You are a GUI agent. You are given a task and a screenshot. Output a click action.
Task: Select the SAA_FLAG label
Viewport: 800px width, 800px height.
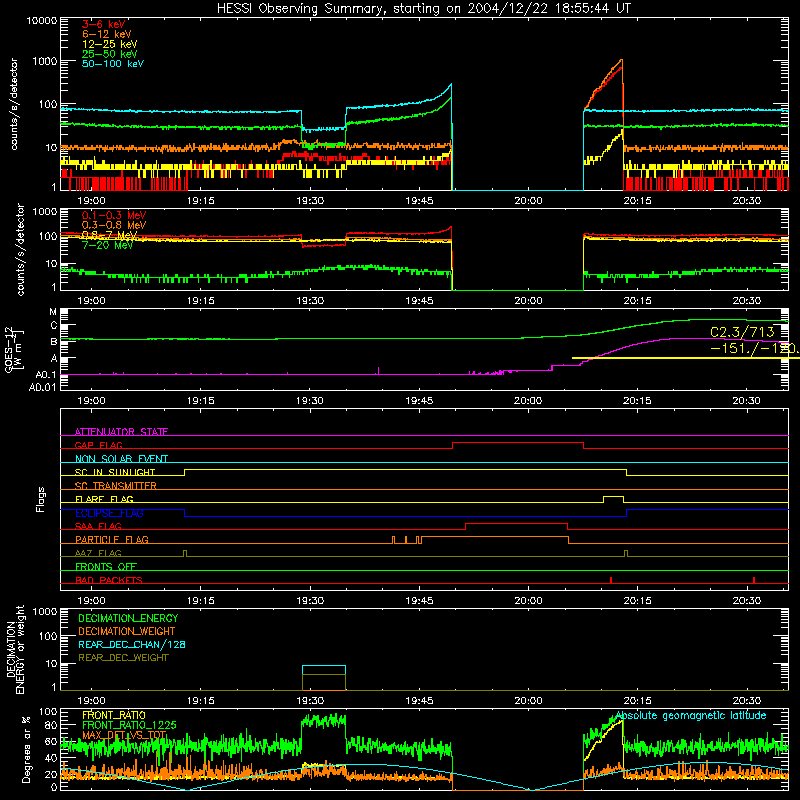98,526
